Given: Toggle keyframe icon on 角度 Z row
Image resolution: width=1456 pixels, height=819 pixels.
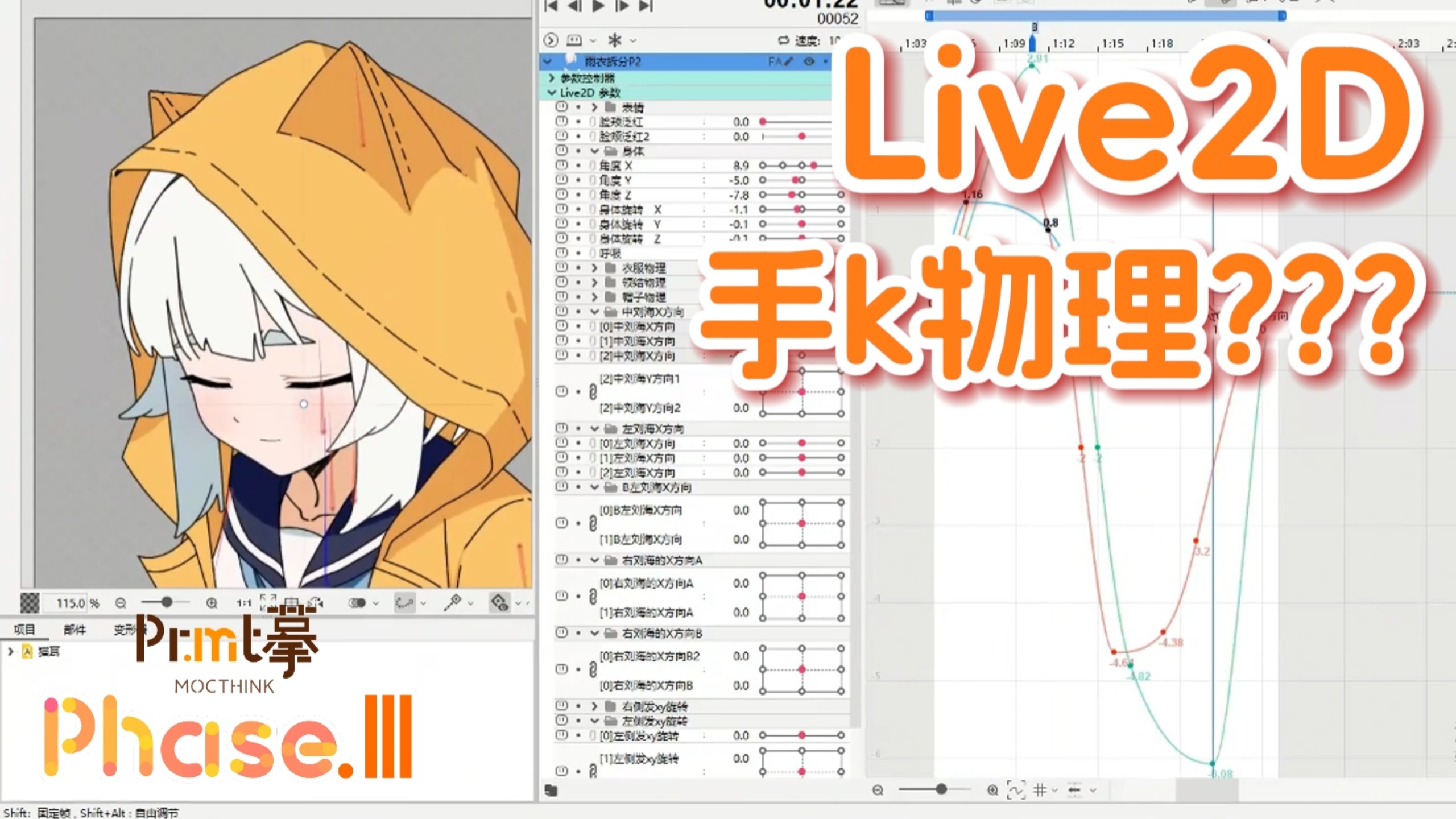Looking at the screenshot, I should coord(561,195).
